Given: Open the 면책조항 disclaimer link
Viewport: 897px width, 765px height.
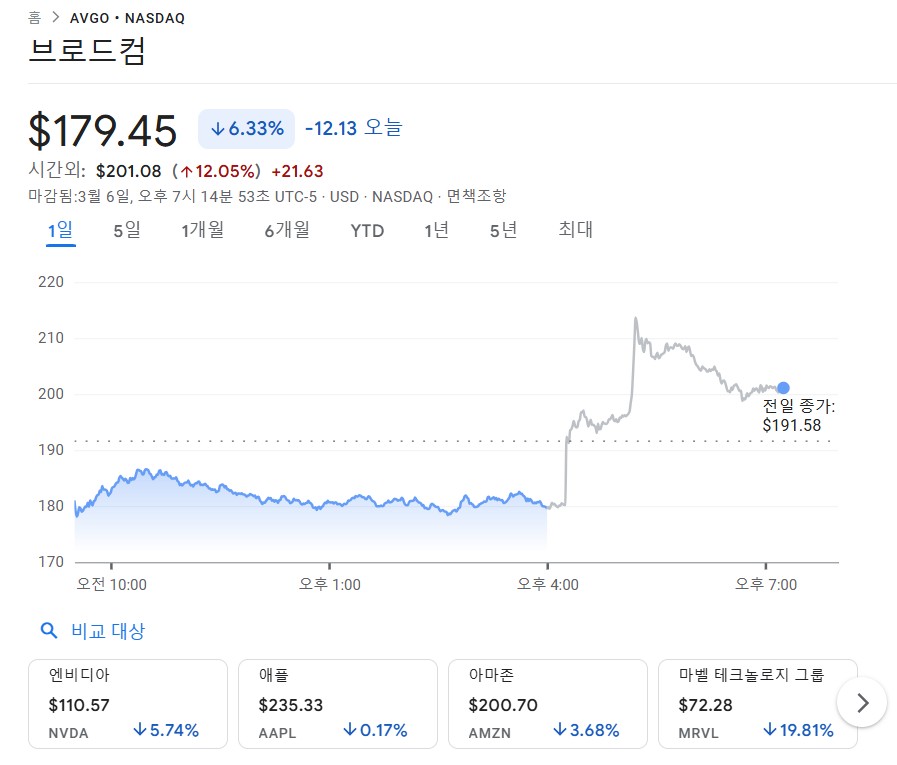Looking at the screenshot, I should [476, 196].
